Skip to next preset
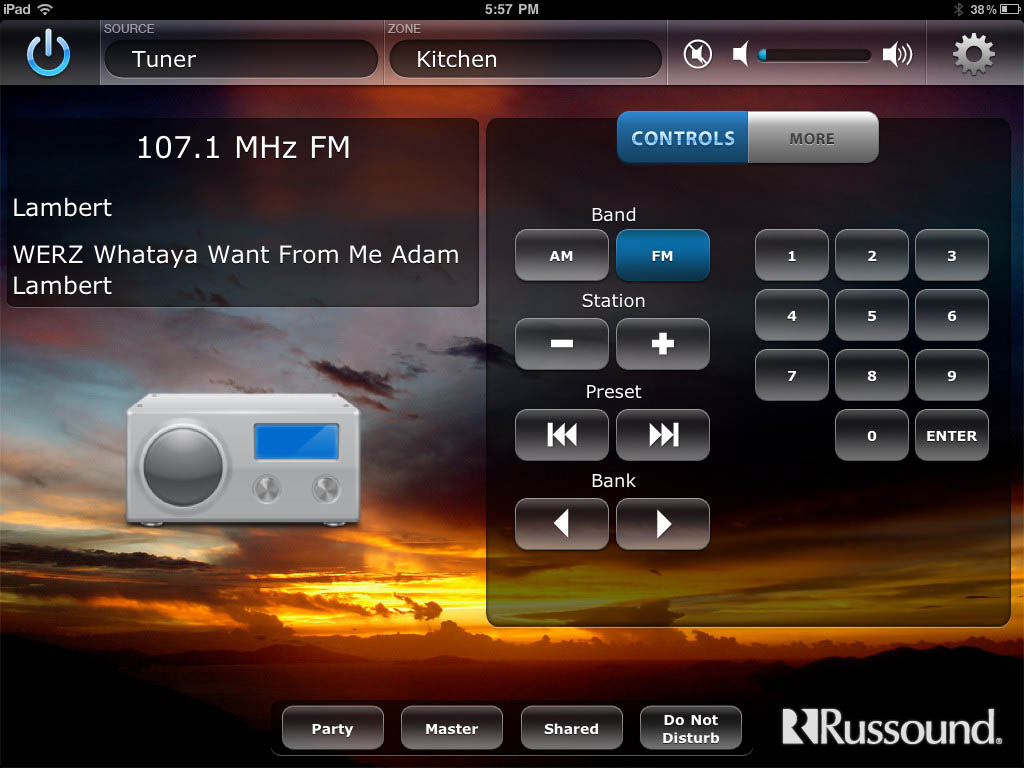This screenshot has width=1024, height=768. (x=662, y=434)
